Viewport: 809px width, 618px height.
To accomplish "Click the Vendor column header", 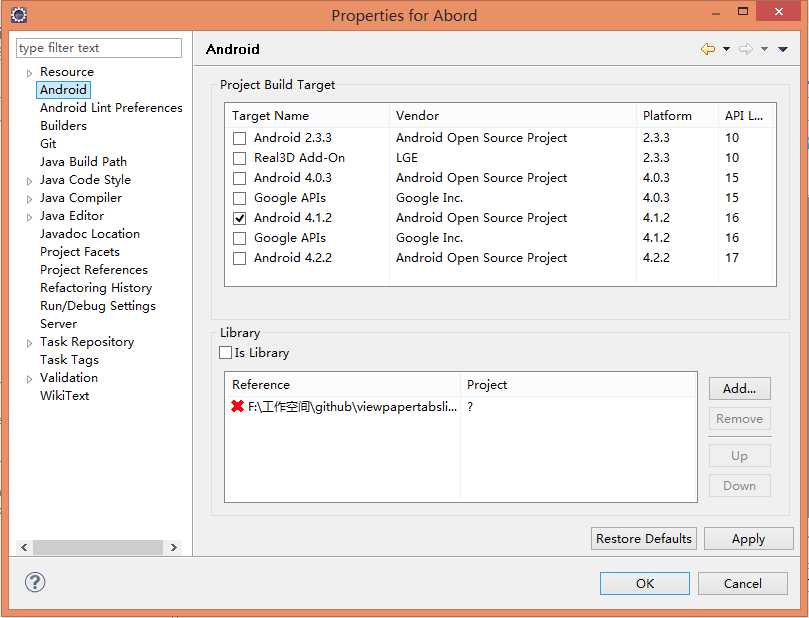I will [x=513, y=116].
